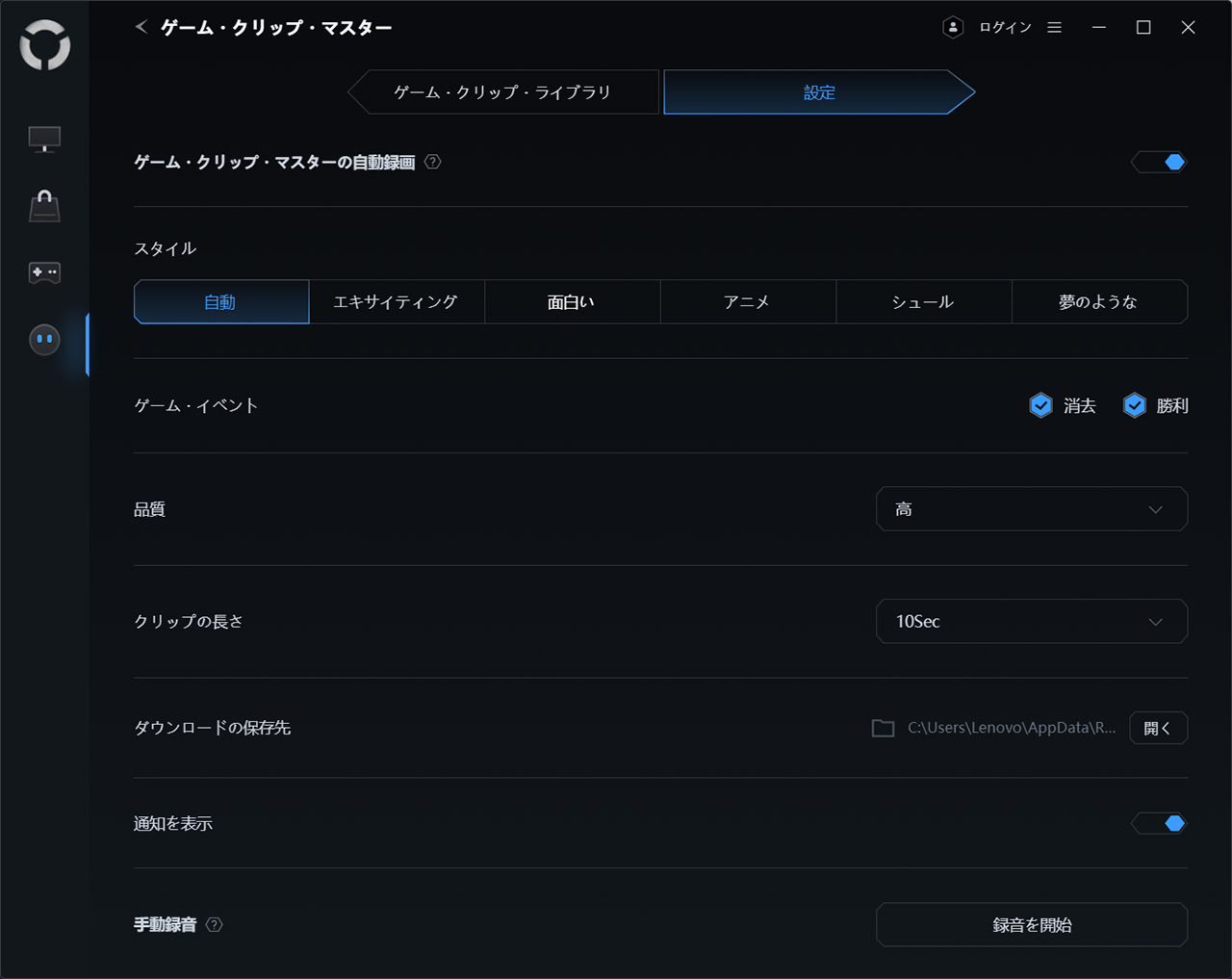Disable the 通知を表示 toggle

(x=1159, y=823)
